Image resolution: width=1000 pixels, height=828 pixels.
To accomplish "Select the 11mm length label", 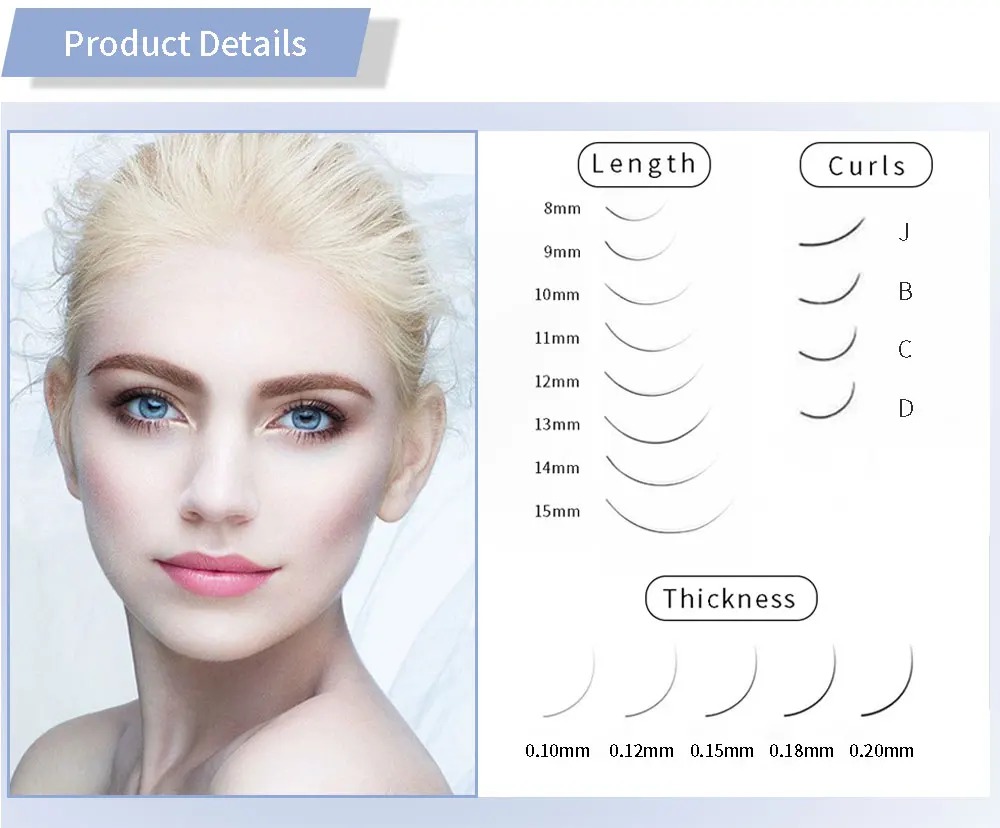I will [557, 337].
